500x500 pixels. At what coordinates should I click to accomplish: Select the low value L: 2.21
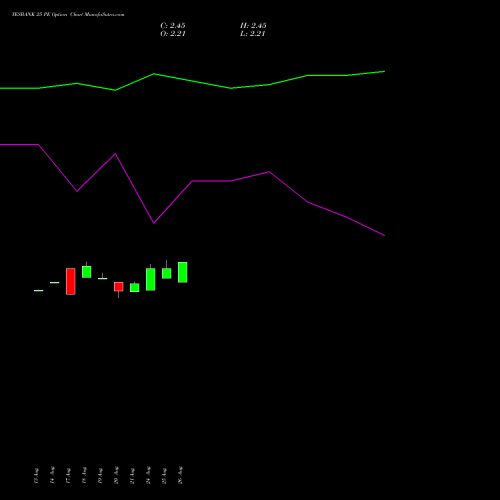point(253,34)
